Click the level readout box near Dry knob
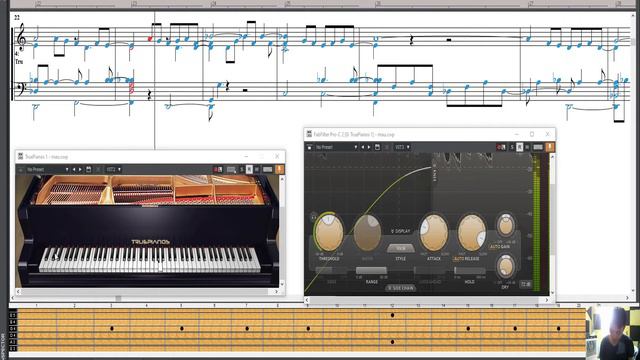 pos(526,284)
